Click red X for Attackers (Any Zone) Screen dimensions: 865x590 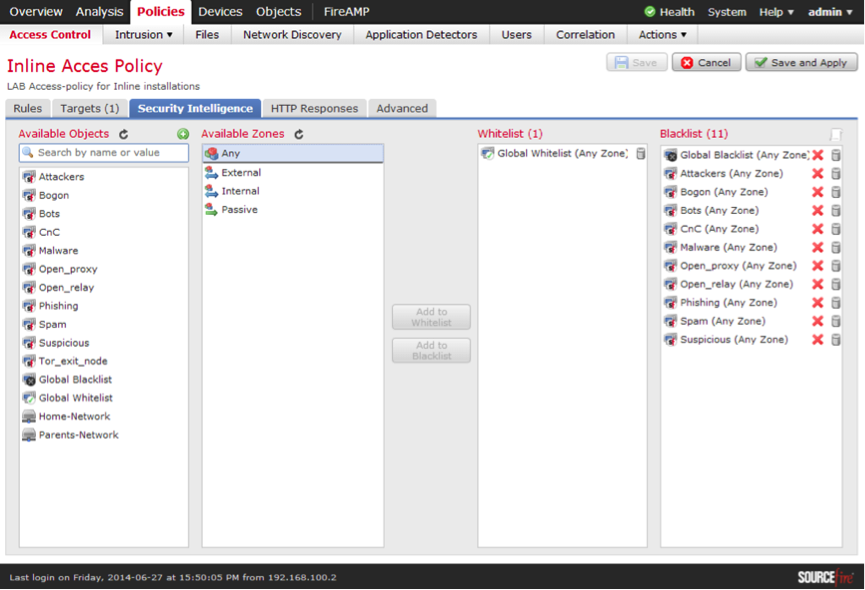click(818, 174)
